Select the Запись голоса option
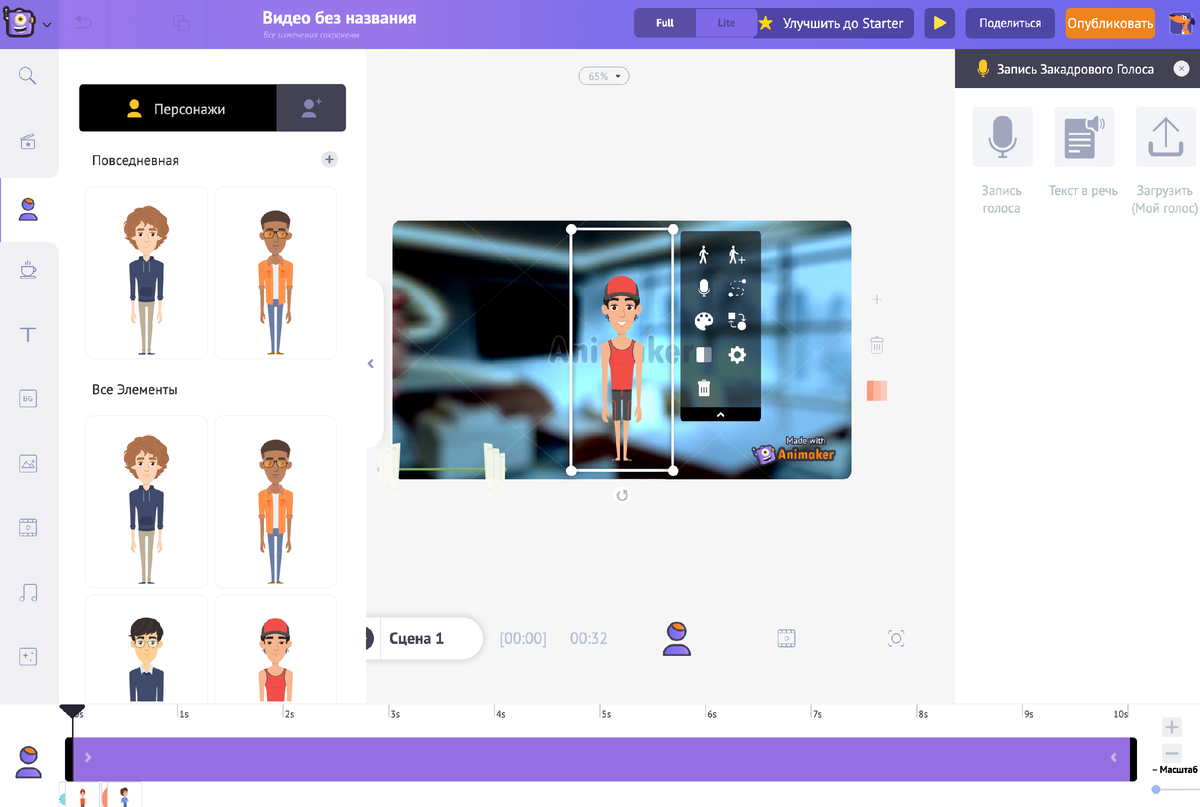 click(1002, 160)
